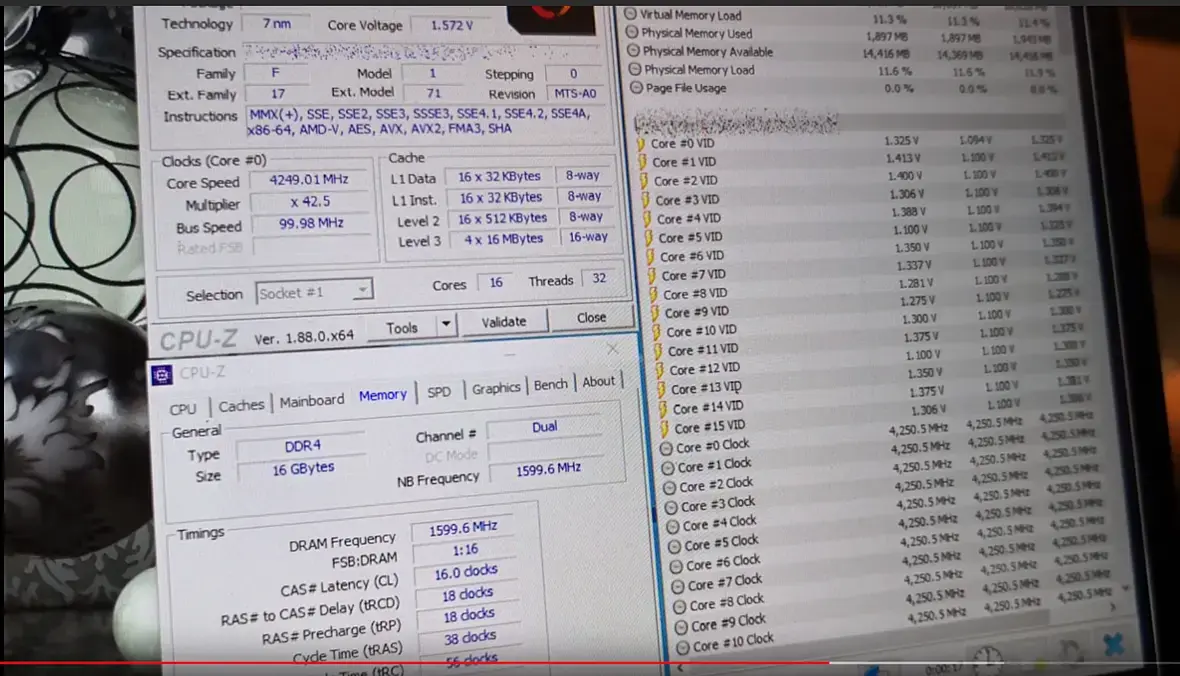This screenshot has width=1180, height=676.
Task: Close the lower CPU-Z window with X
Action: tap(613, 349)
